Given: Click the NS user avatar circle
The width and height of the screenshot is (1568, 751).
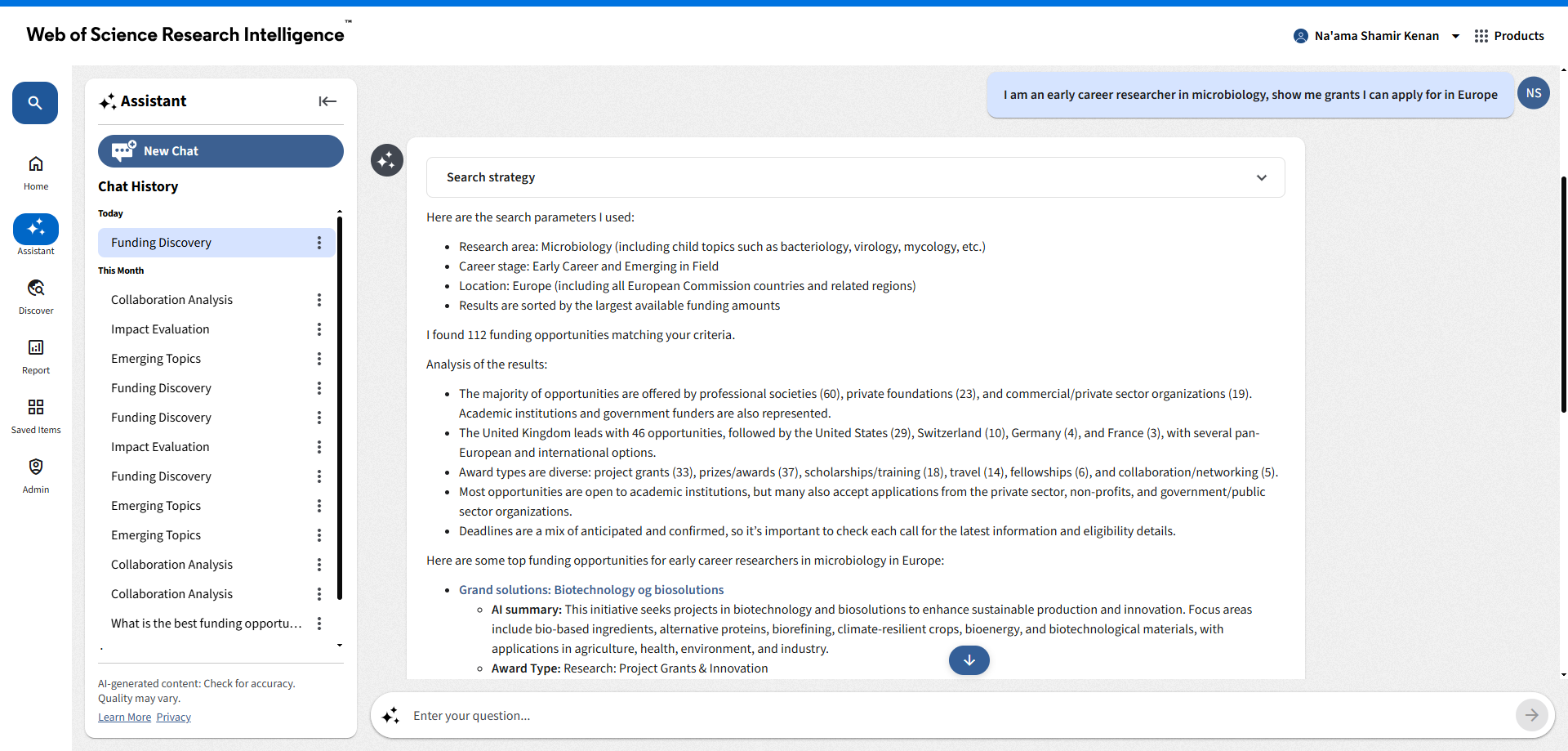Looking at the screenshot, I should pyautogui.click(x=1534, y=93).
